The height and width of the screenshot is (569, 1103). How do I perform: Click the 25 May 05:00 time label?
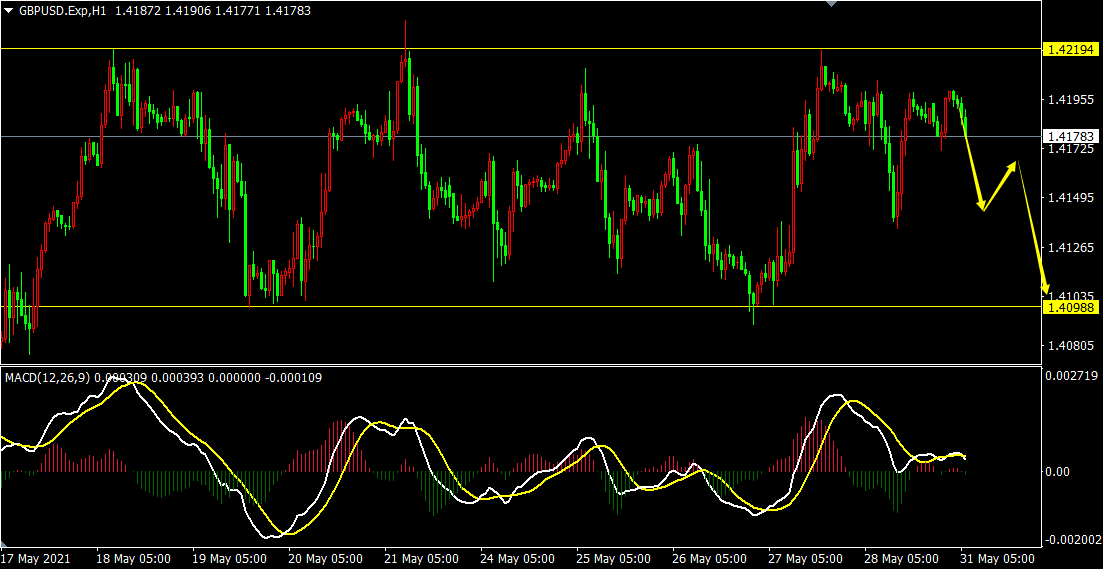pos(612,558)
